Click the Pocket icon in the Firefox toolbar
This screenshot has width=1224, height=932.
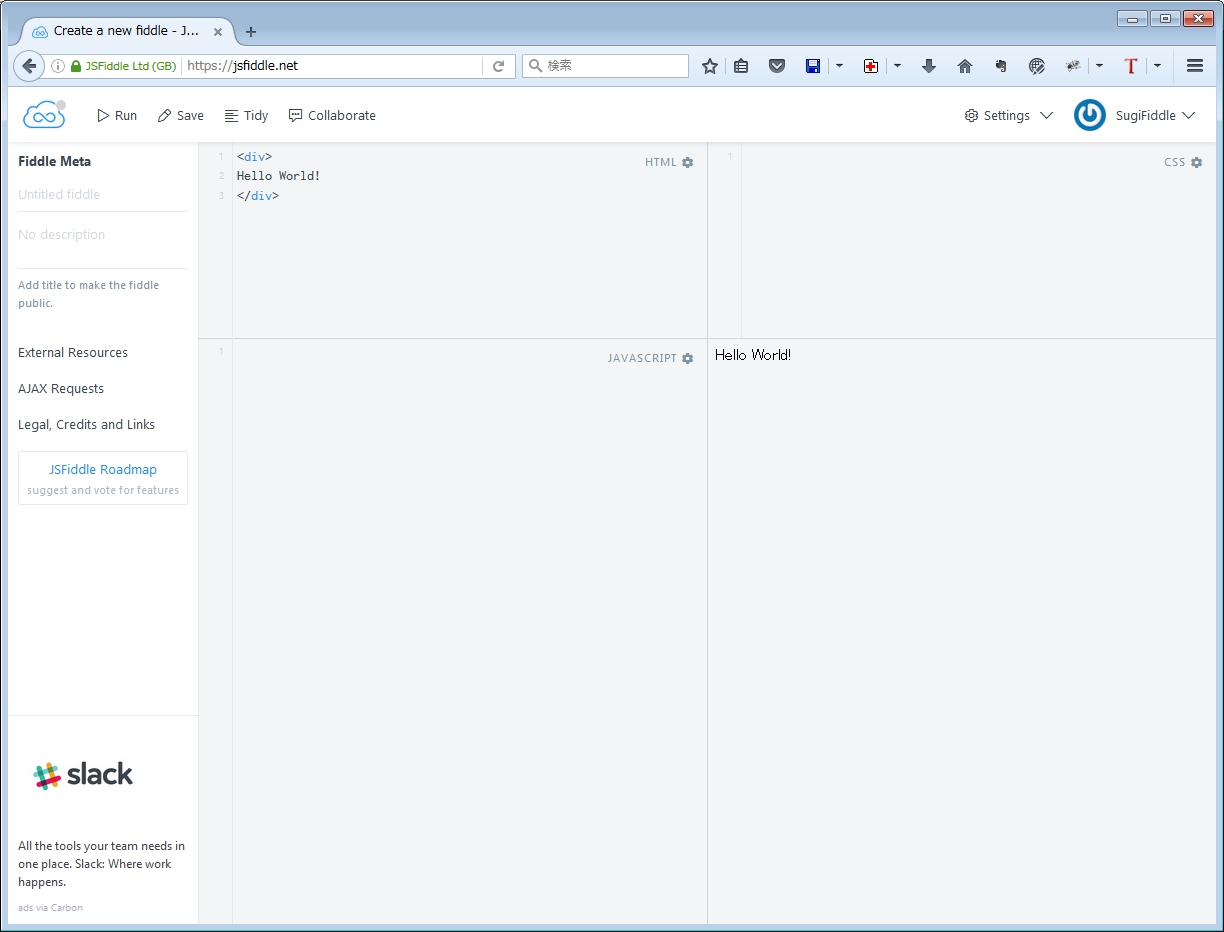point(777,66)
